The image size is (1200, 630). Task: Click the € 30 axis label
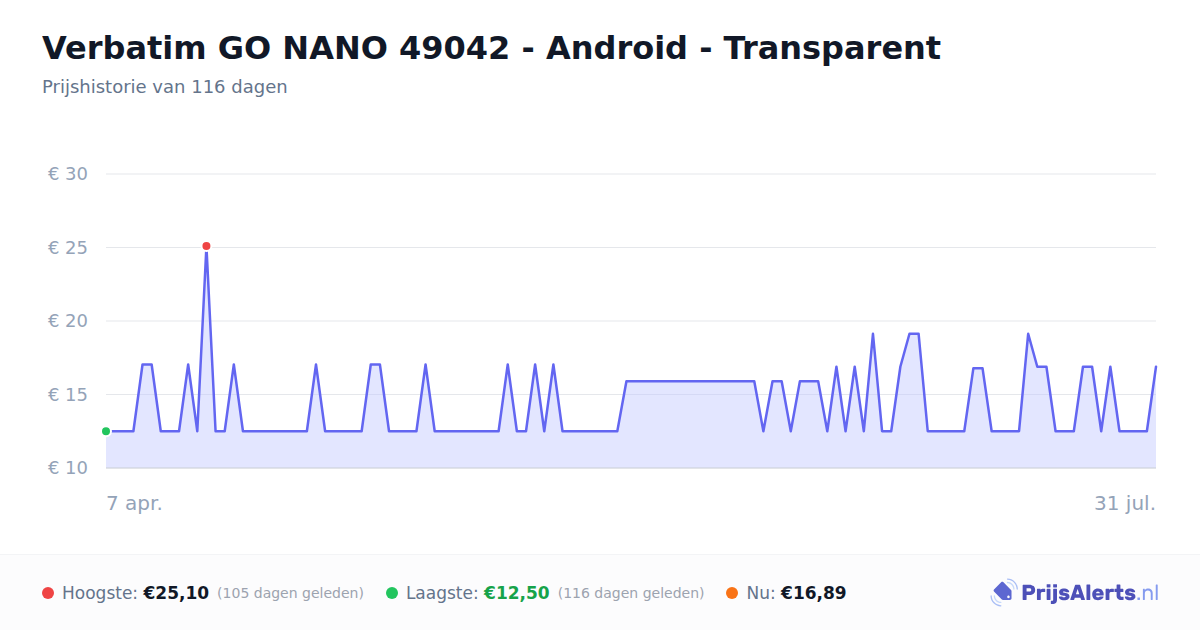tap(68, 174)
